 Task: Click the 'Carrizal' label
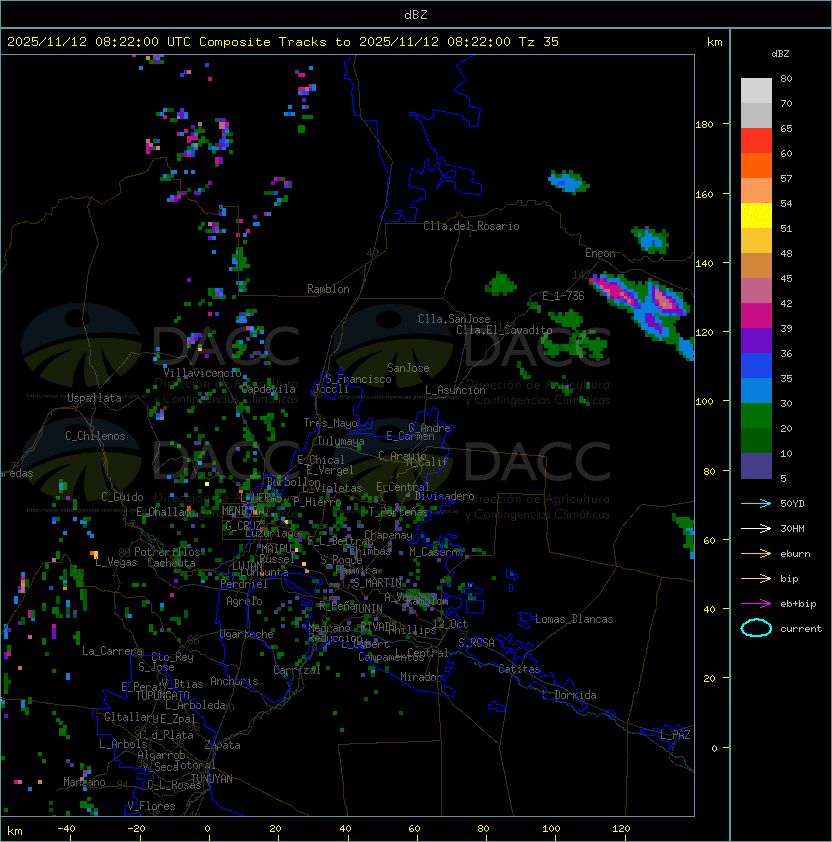(297, 670)
